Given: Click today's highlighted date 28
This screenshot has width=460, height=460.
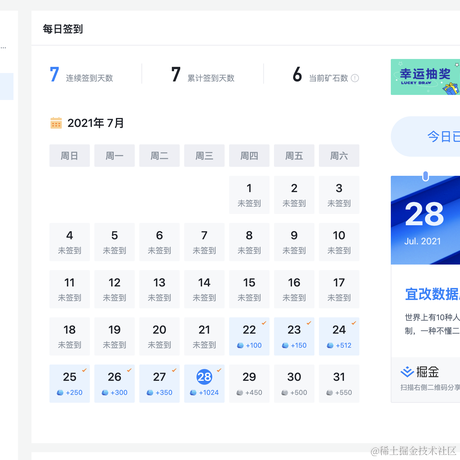Looking at the screenshot, I should (x=204, y=377).
